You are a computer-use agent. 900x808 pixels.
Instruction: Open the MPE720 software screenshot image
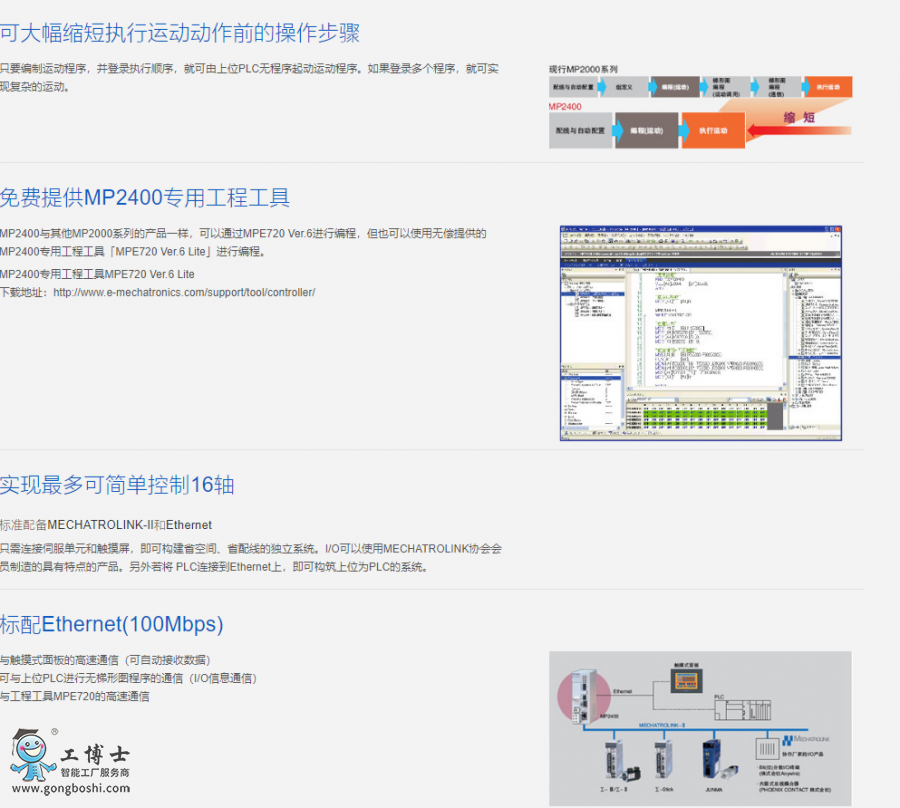tap(701, 333)
